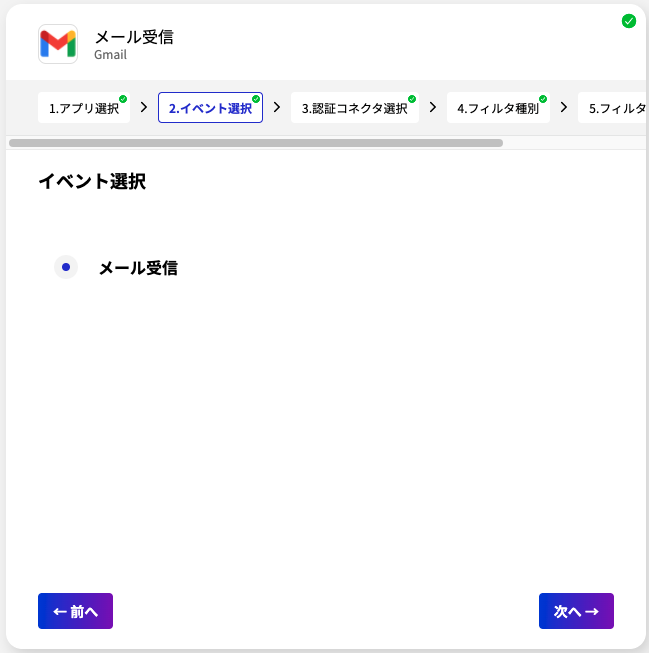Click the green completion checkmark at top right

coord(629,21)
